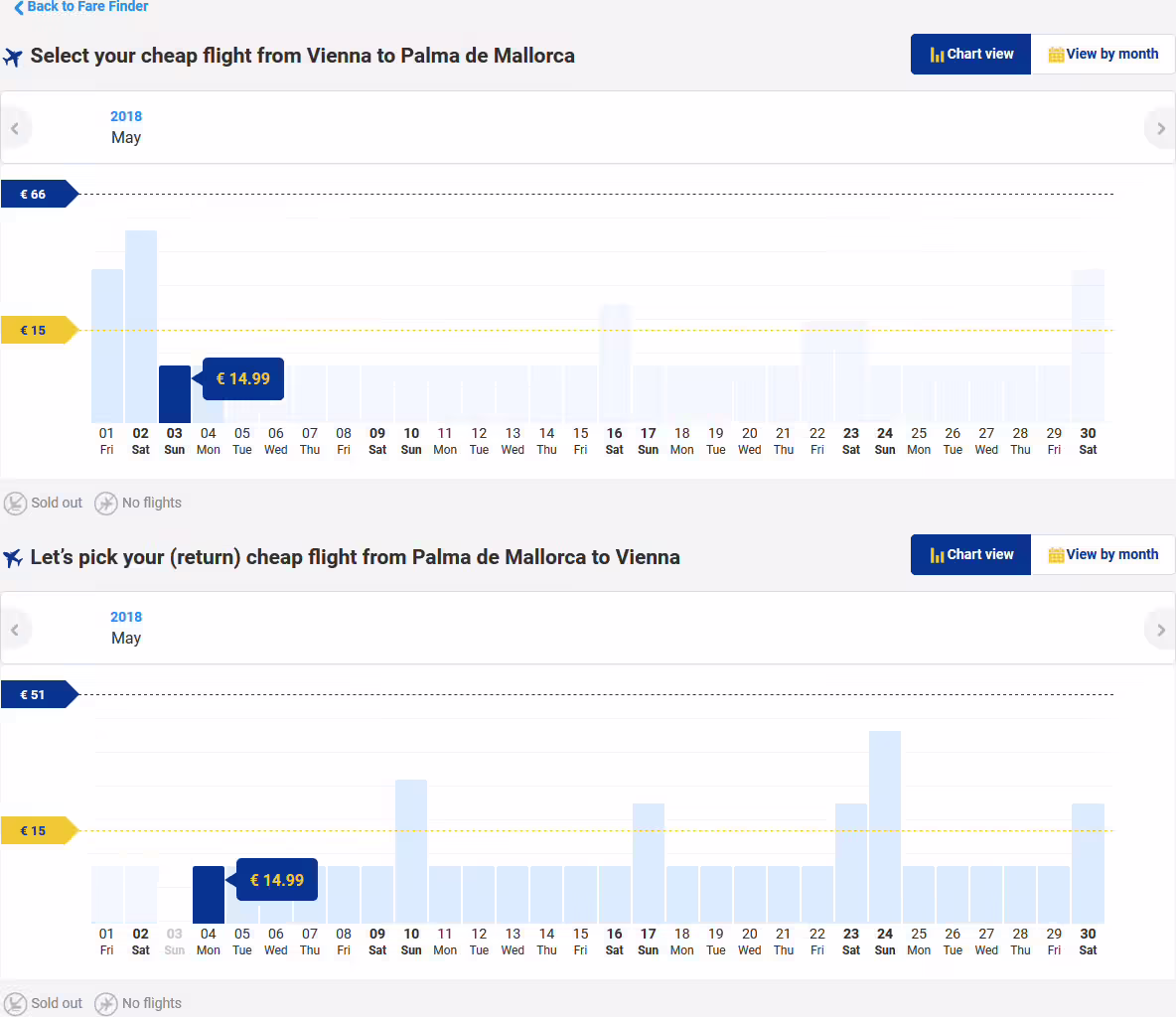
Task: Select outbound fare bar for 02 Sat
Action: (x=141, y=326)
